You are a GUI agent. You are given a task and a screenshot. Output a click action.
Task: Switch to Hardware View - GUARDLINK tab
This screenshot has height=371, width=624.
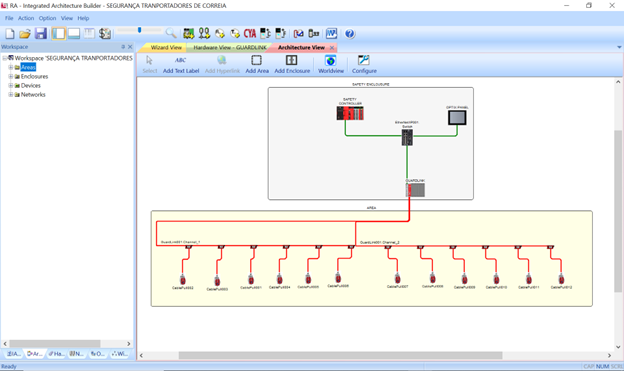point(230,47)
